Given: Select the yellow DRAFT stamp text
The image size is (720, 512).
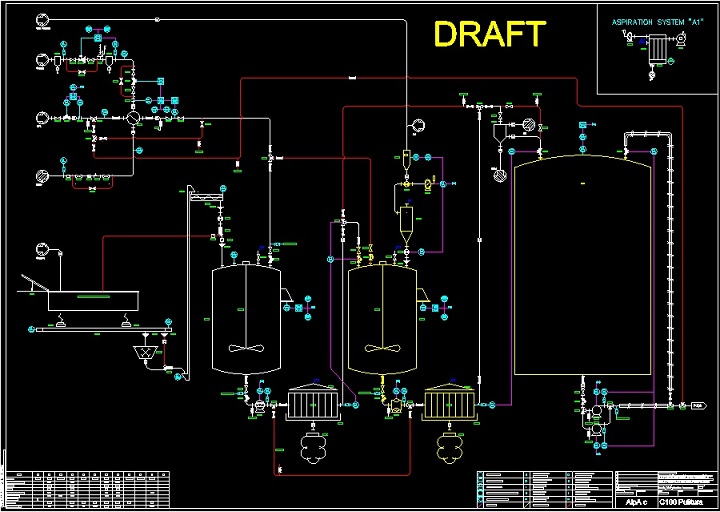Looking at the screenshot, I should 489,34.
